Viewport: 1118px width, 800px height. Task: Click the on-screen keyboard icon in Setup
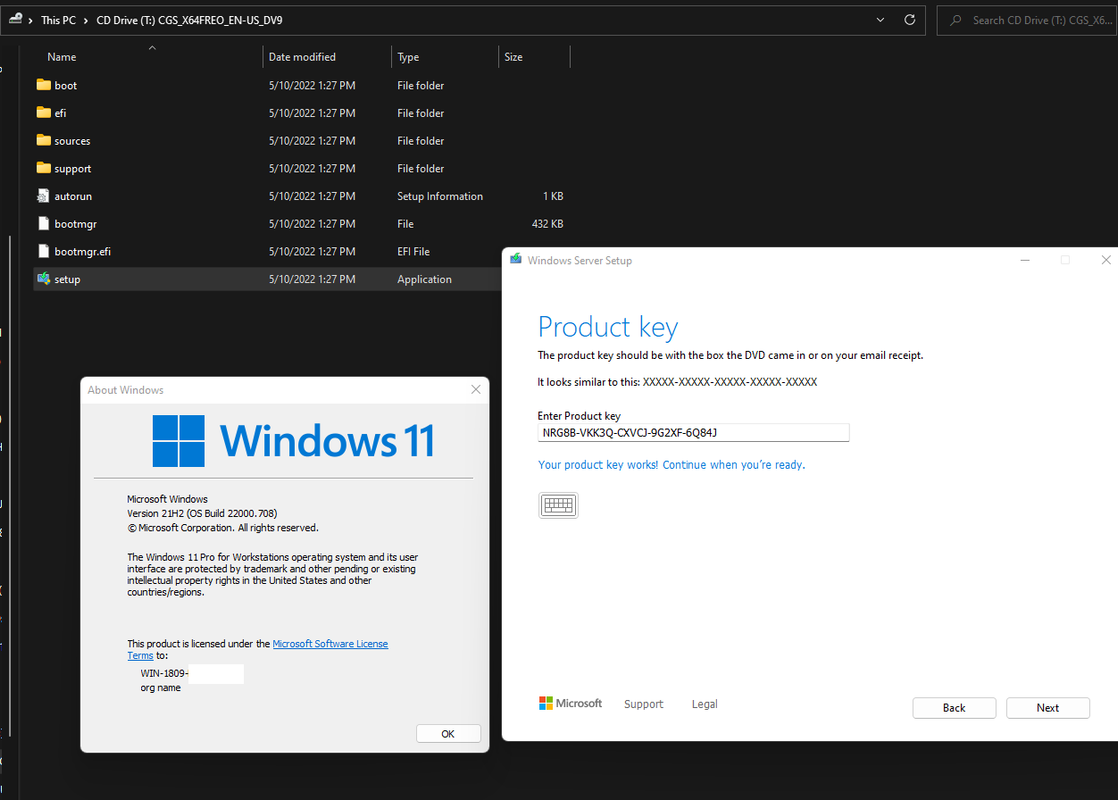coord(558,506)
